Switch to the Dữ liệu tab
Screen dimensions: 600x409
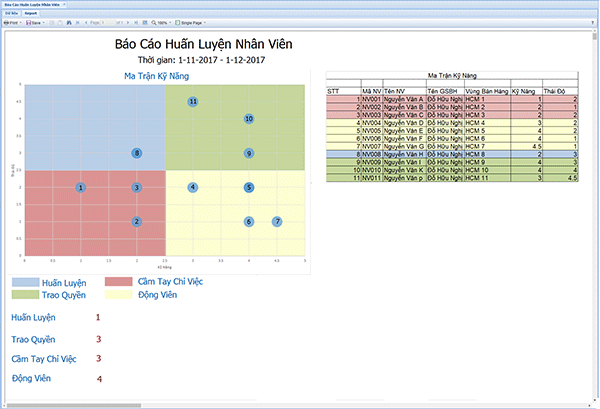click(x=11, y=14)
